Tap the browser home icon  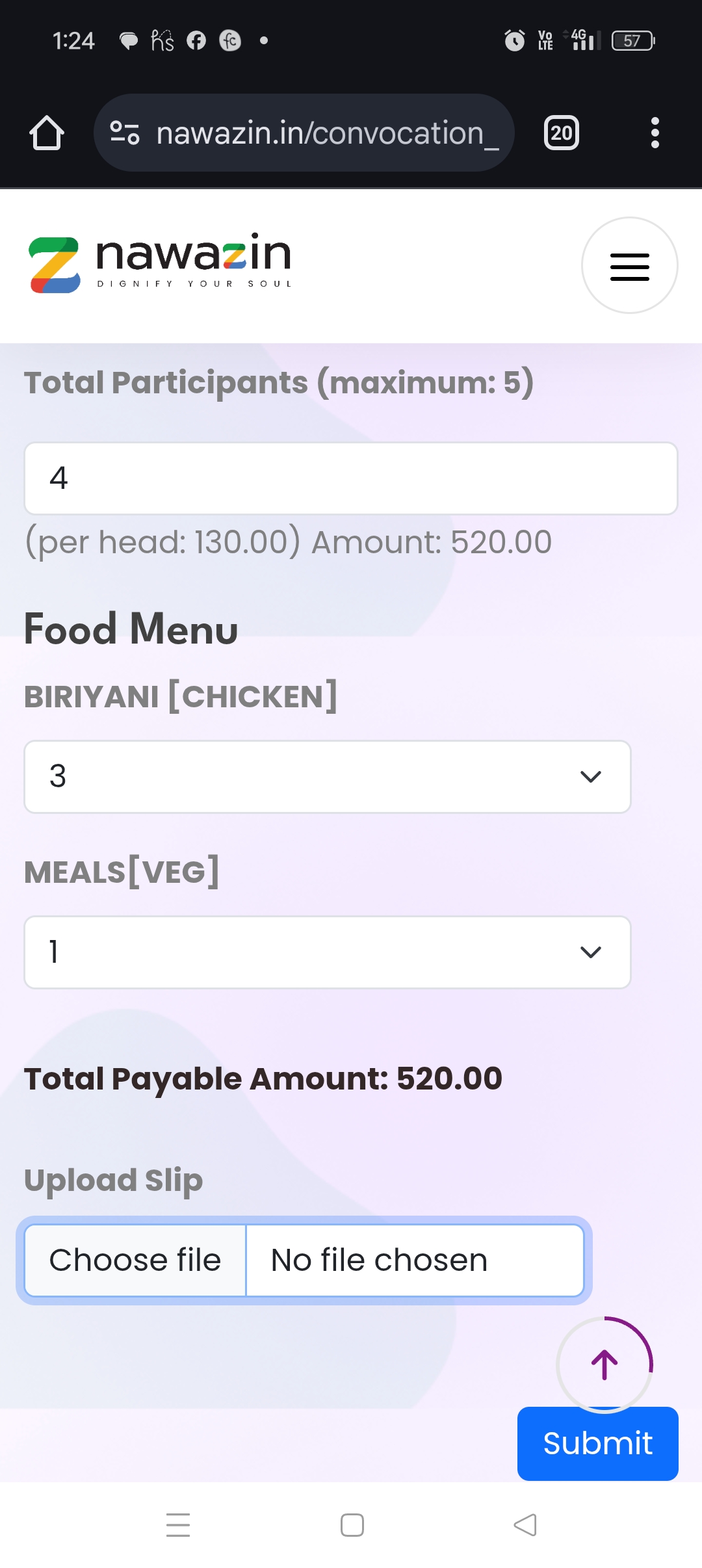pyautogui.click(x=47, y=133)
